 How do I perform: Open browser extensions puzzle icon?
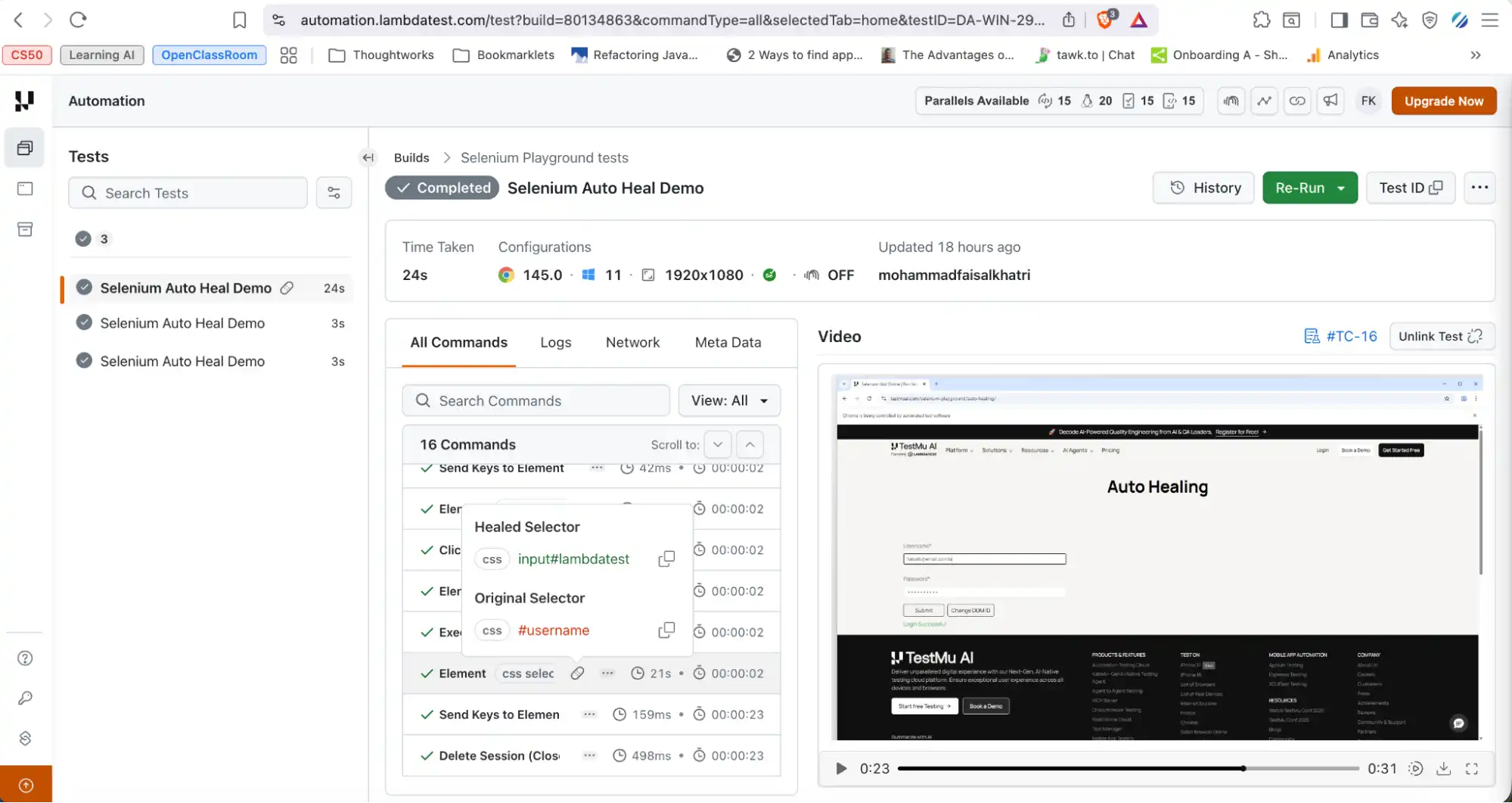tap(1262, 20)
